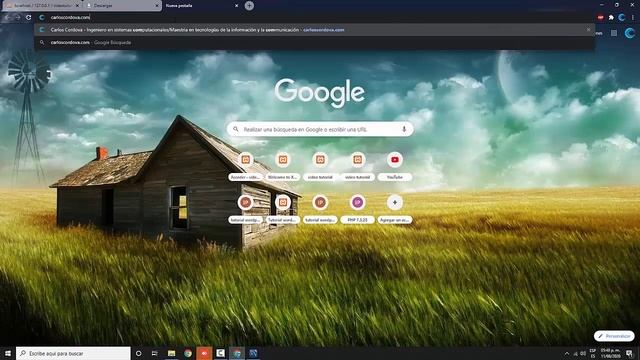
Task: Open the Windows Start menu
Action: tap(7, 353)
